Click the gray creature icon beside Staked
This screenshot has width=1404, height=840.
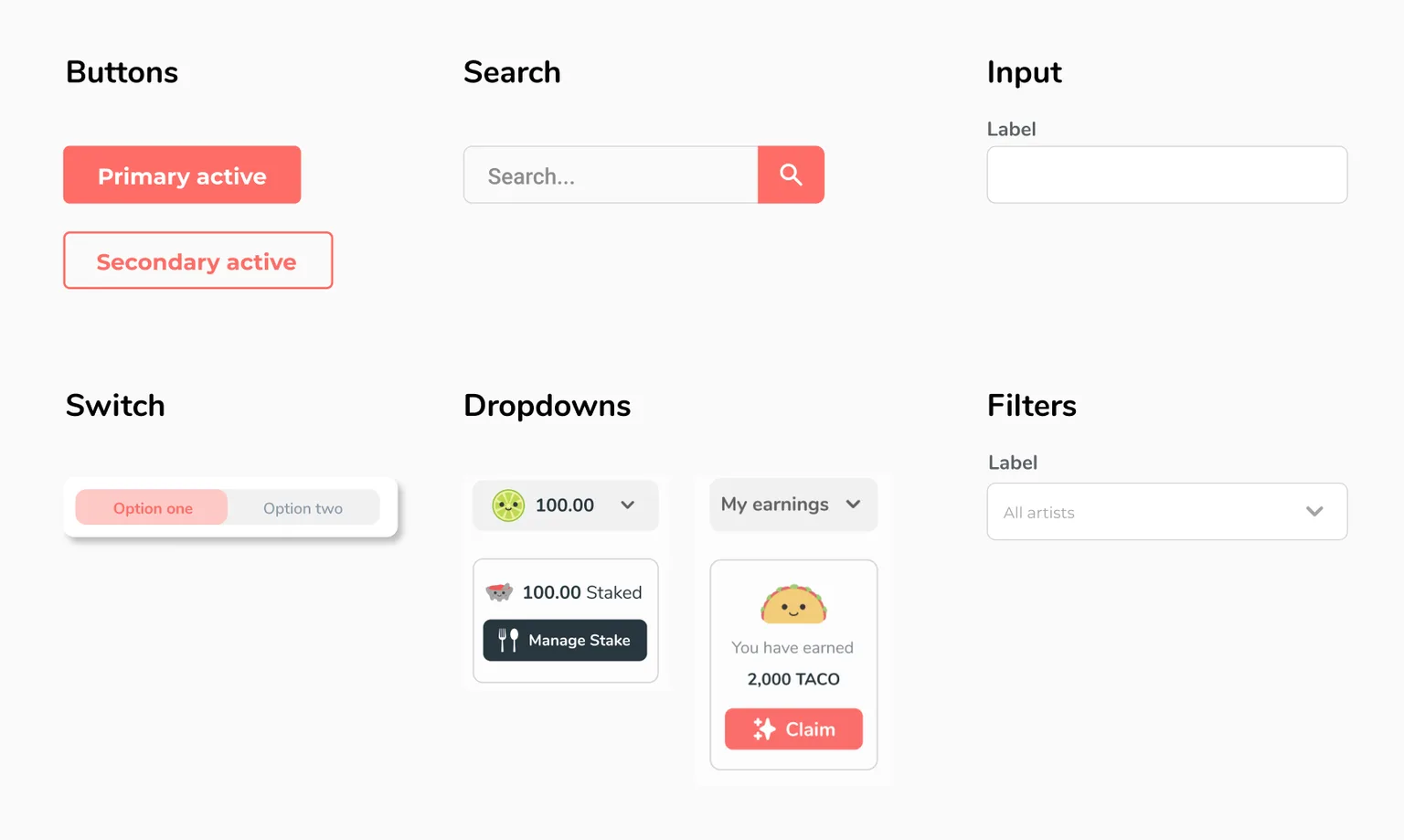[499, 592]
